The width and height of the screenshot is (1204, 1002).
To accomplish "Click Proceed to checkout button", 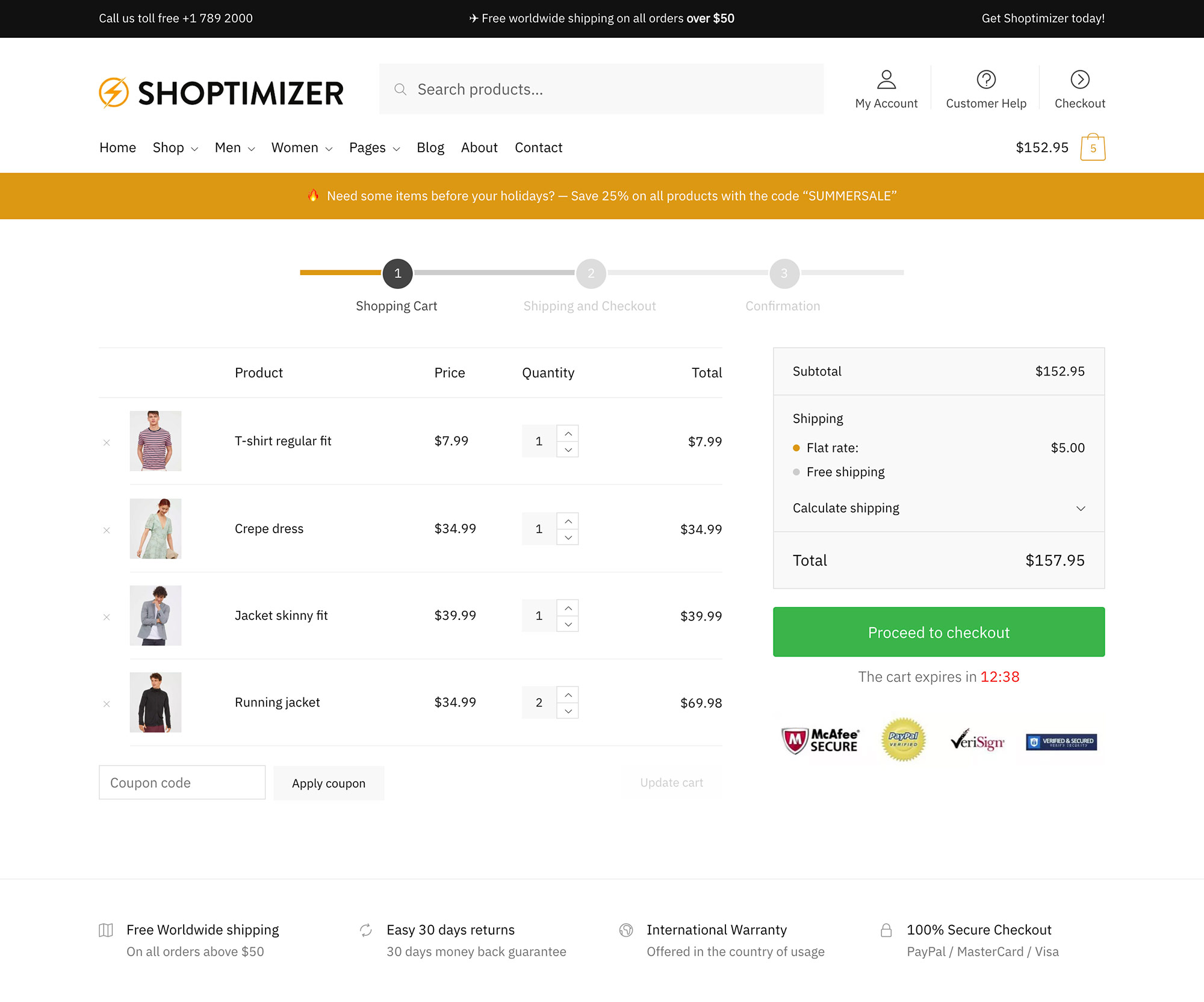I will click(939, 632).
